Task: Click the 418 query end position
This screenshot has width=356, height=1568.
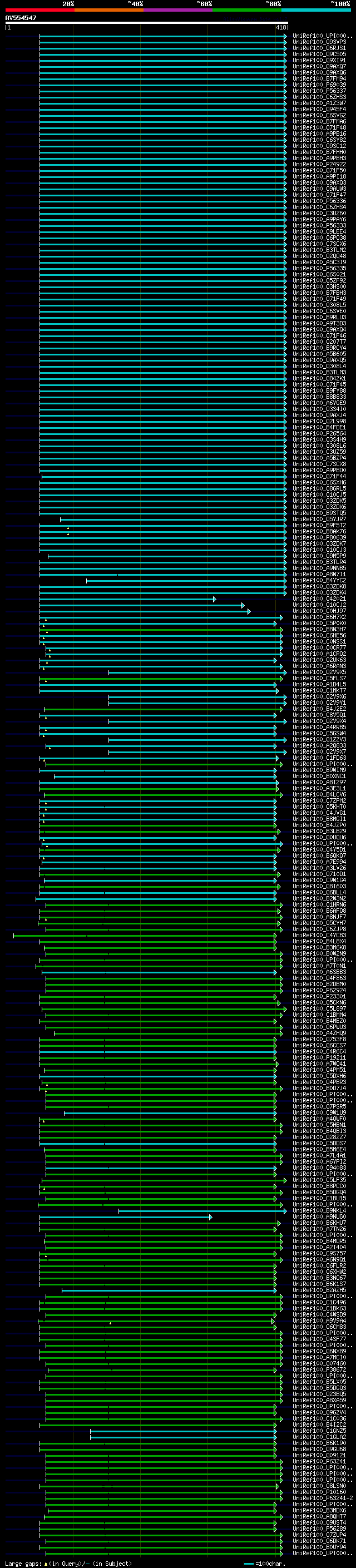Action: pos(281,28)
